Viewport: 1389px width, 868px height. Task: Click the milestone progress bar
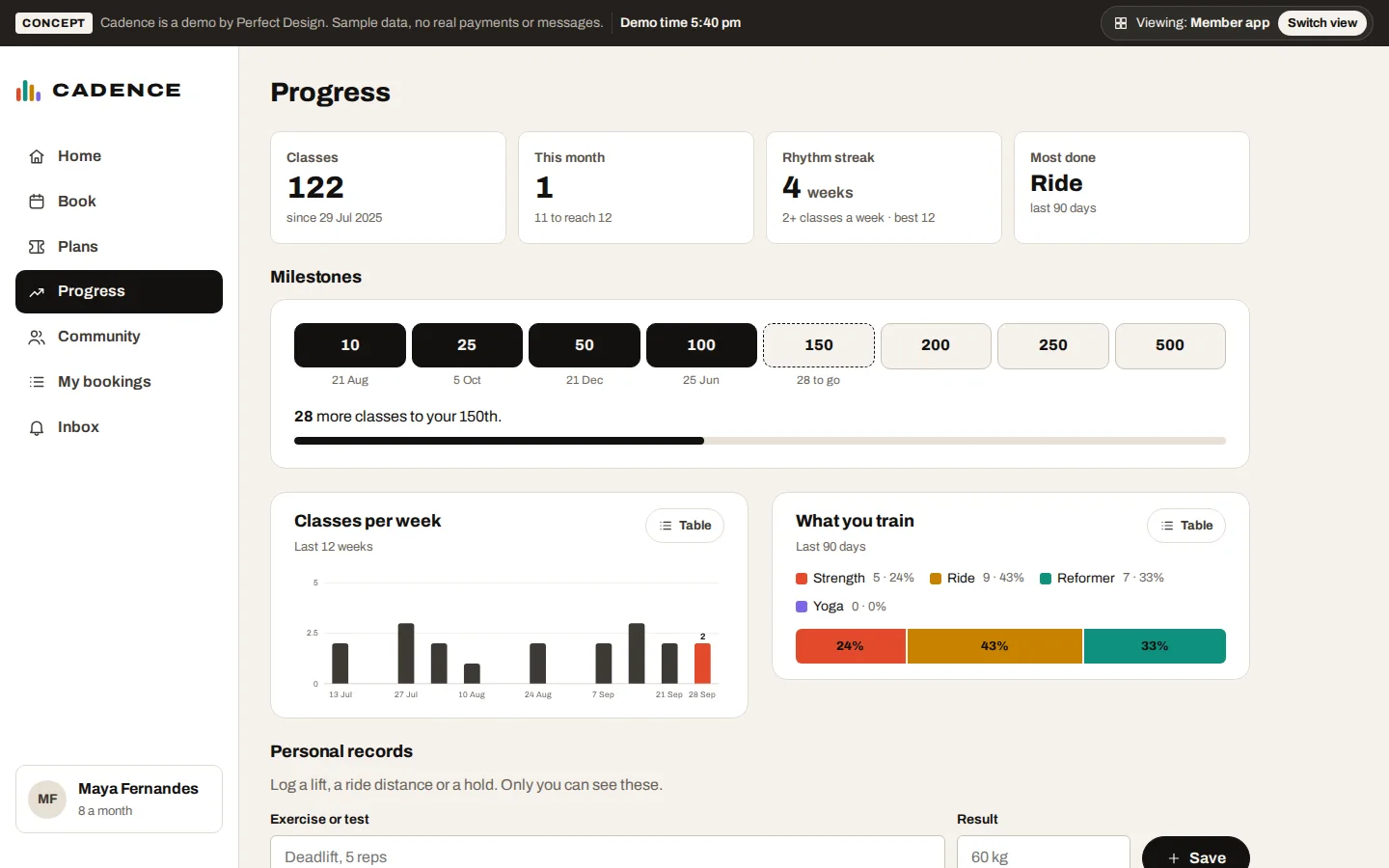coord(760,441)
